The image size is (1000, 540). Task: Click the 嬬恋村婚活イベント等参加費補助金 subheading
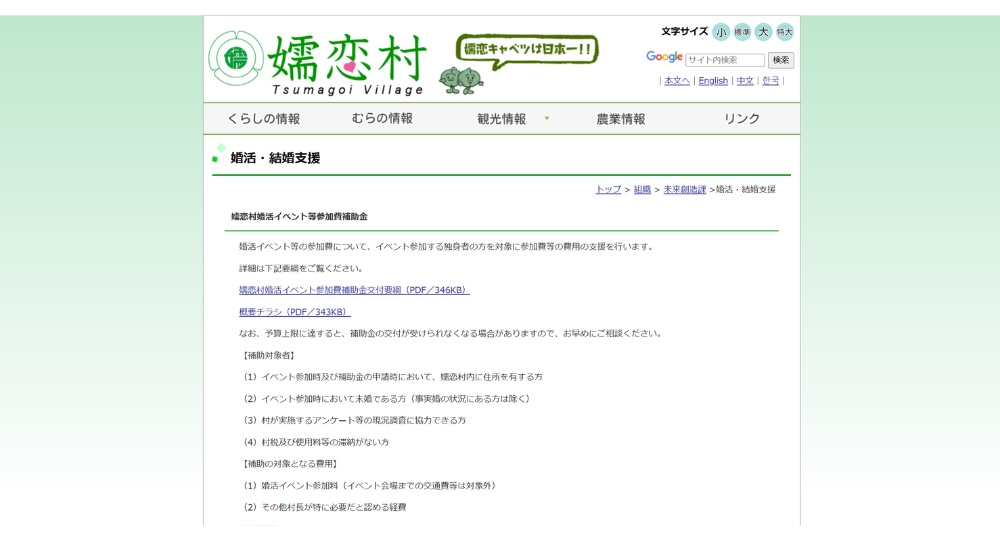click(299, 217)
